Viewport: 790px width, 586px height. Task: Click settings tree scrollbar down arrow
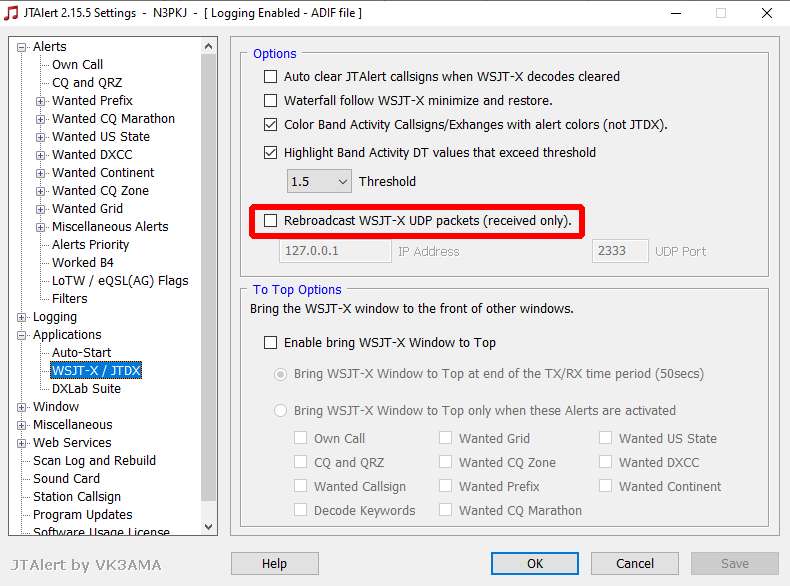click(x=209, y=527)
